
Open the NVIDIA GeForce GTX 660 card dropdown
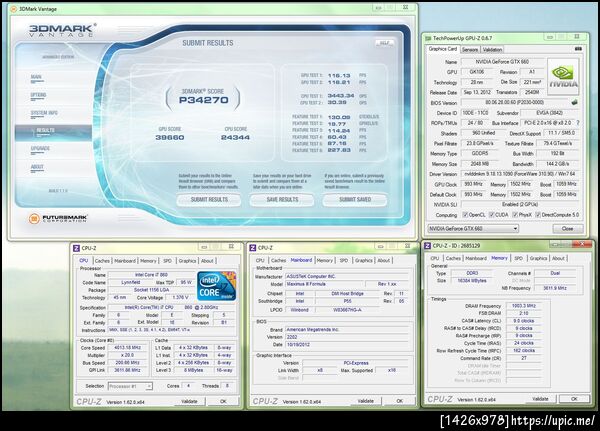[x=473, y=229]
